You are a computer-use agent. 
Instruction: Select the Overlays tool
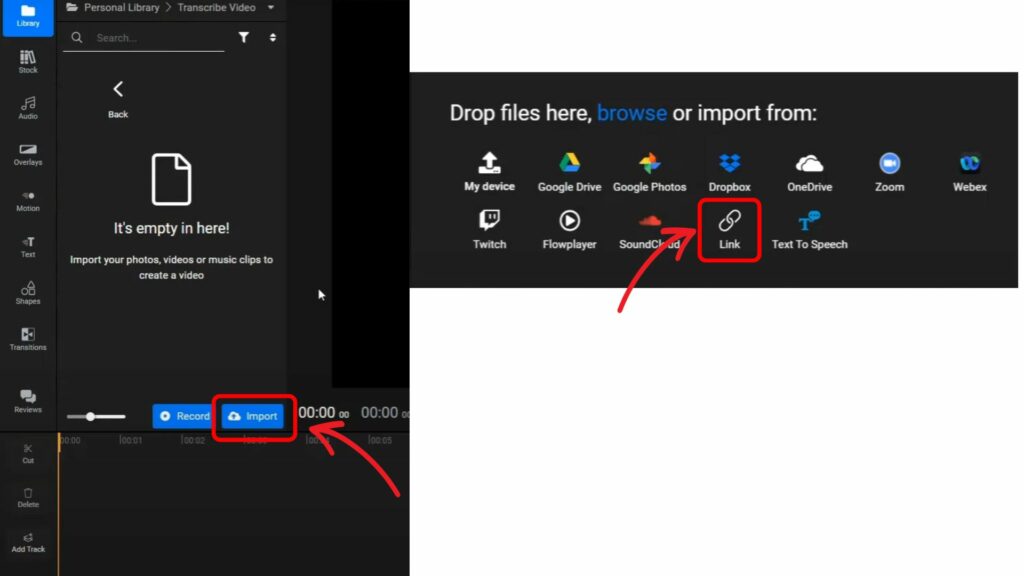pyautogui.click(x=27, y=155)
